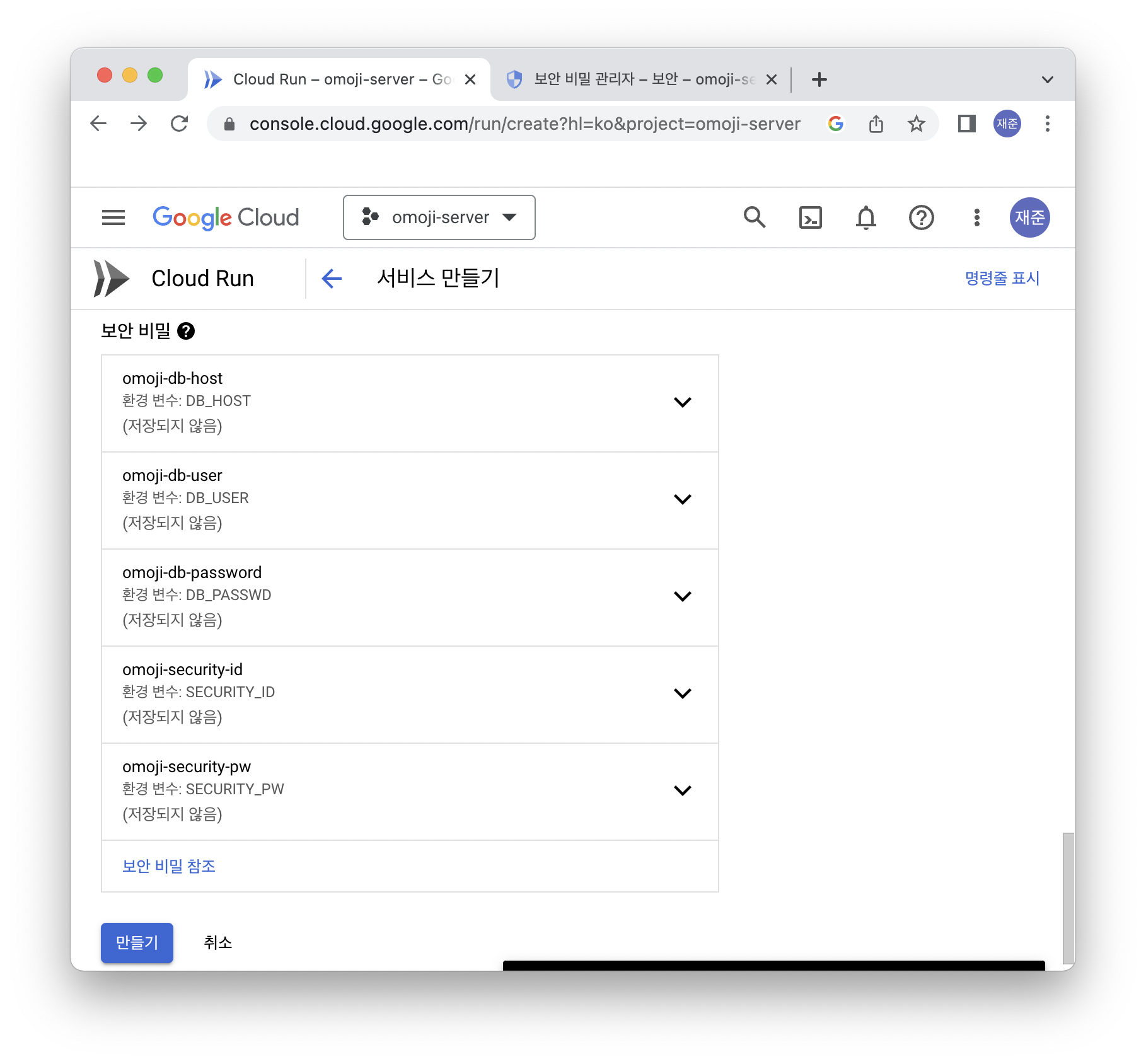Screen dimensions: 1146x1064
Task: Open Chrome three-dot menu
Action: [x=1048, y=124]
